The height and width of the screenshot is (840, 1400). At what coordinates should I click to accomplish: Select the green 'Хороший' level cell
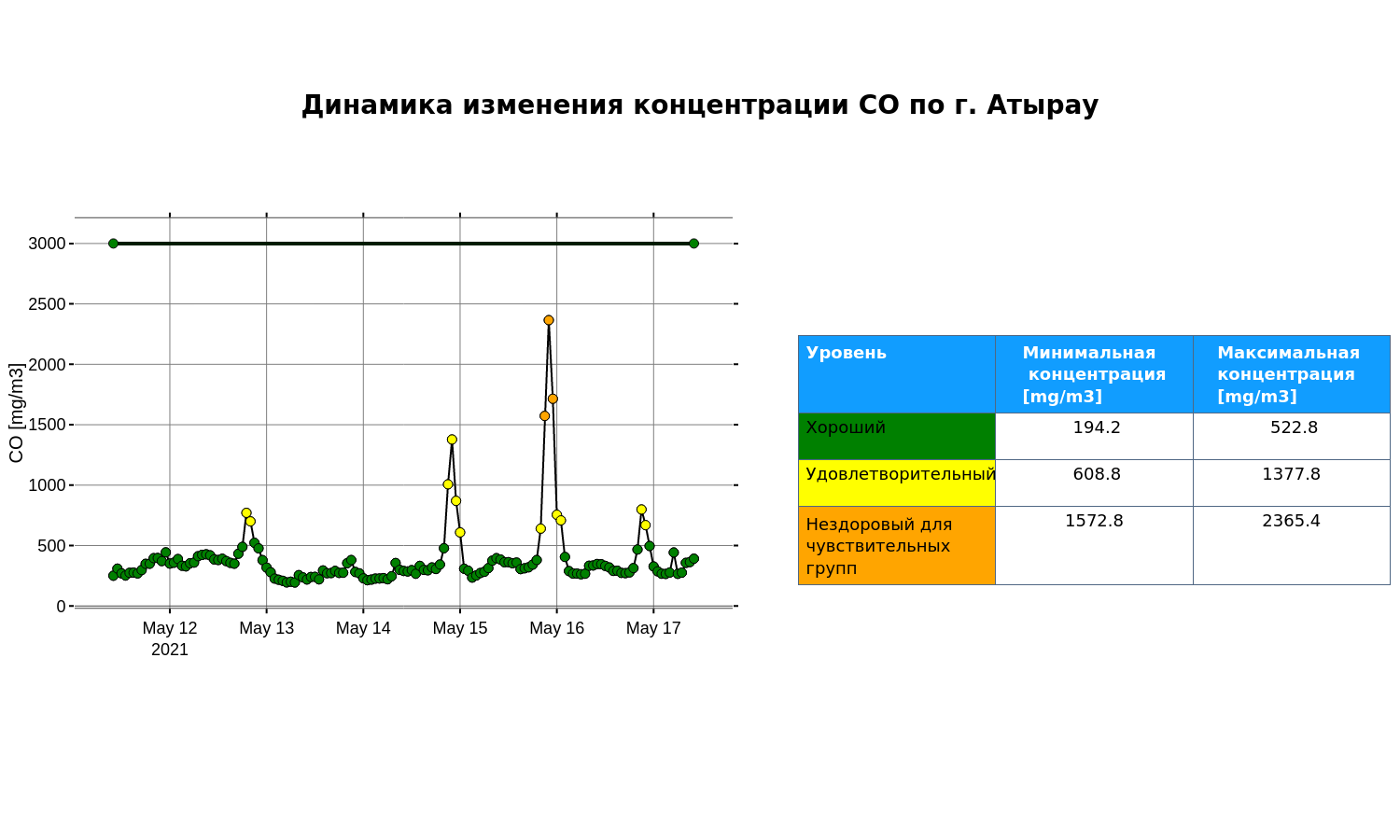click(x=897, y=436)
